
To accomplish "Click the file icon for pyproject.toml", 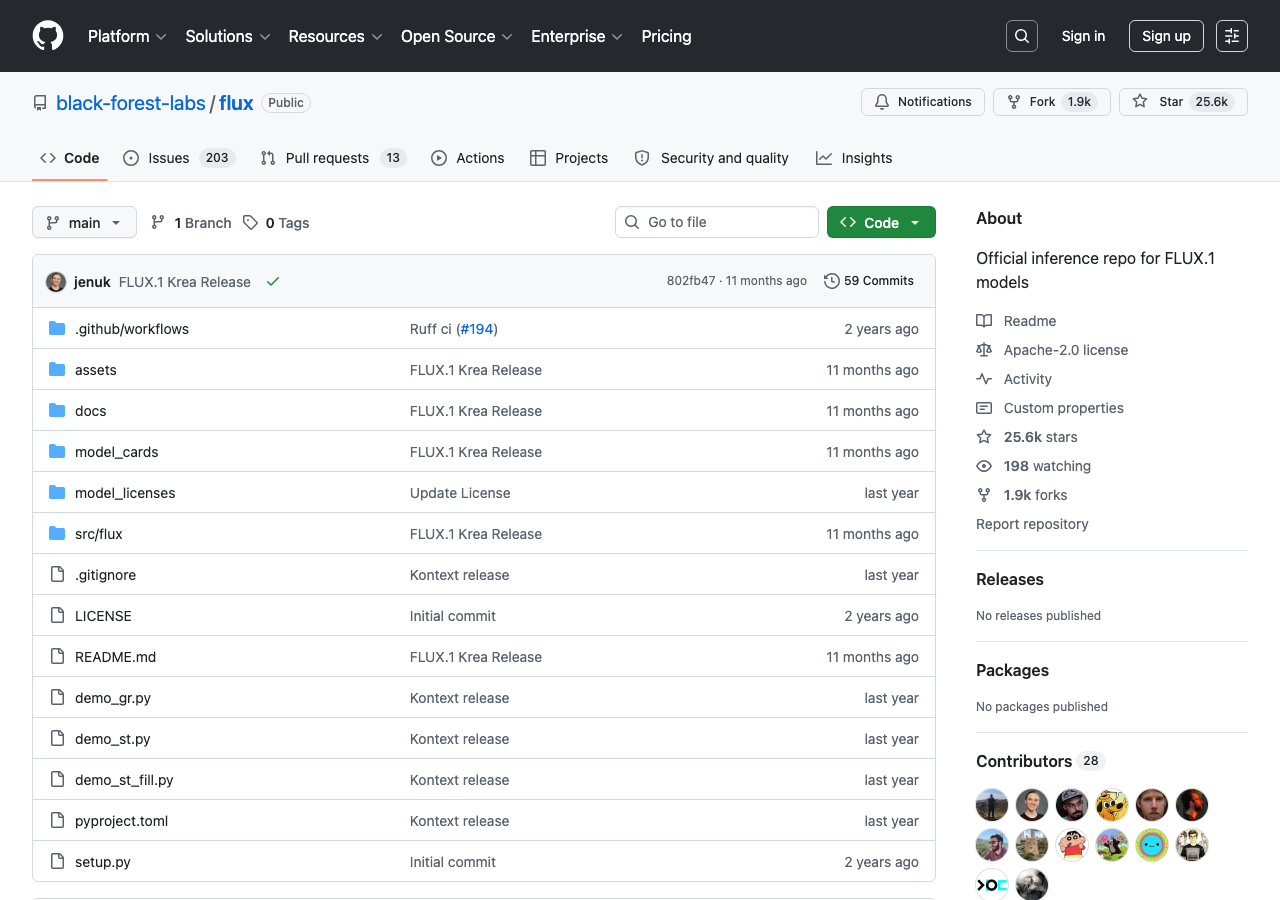I will coord(57,821).
